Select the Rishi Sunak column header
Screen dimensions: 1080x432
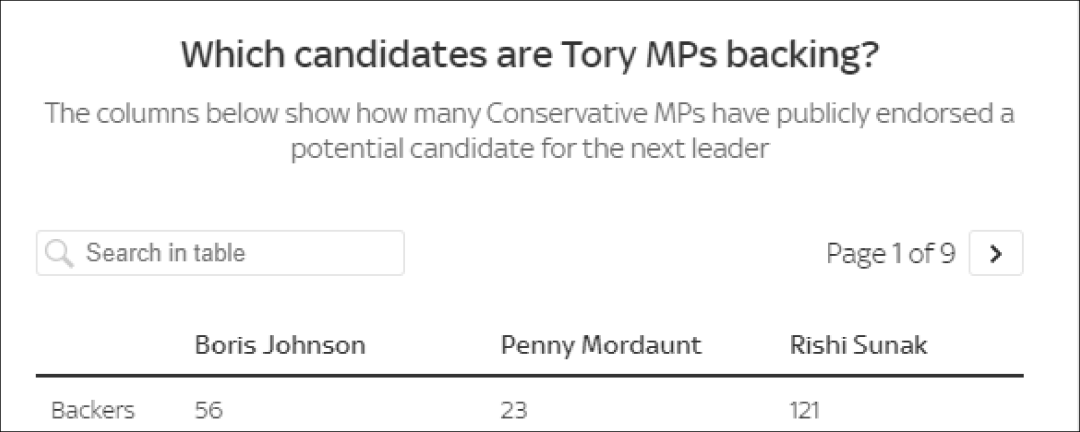click(x=858, y=344)
